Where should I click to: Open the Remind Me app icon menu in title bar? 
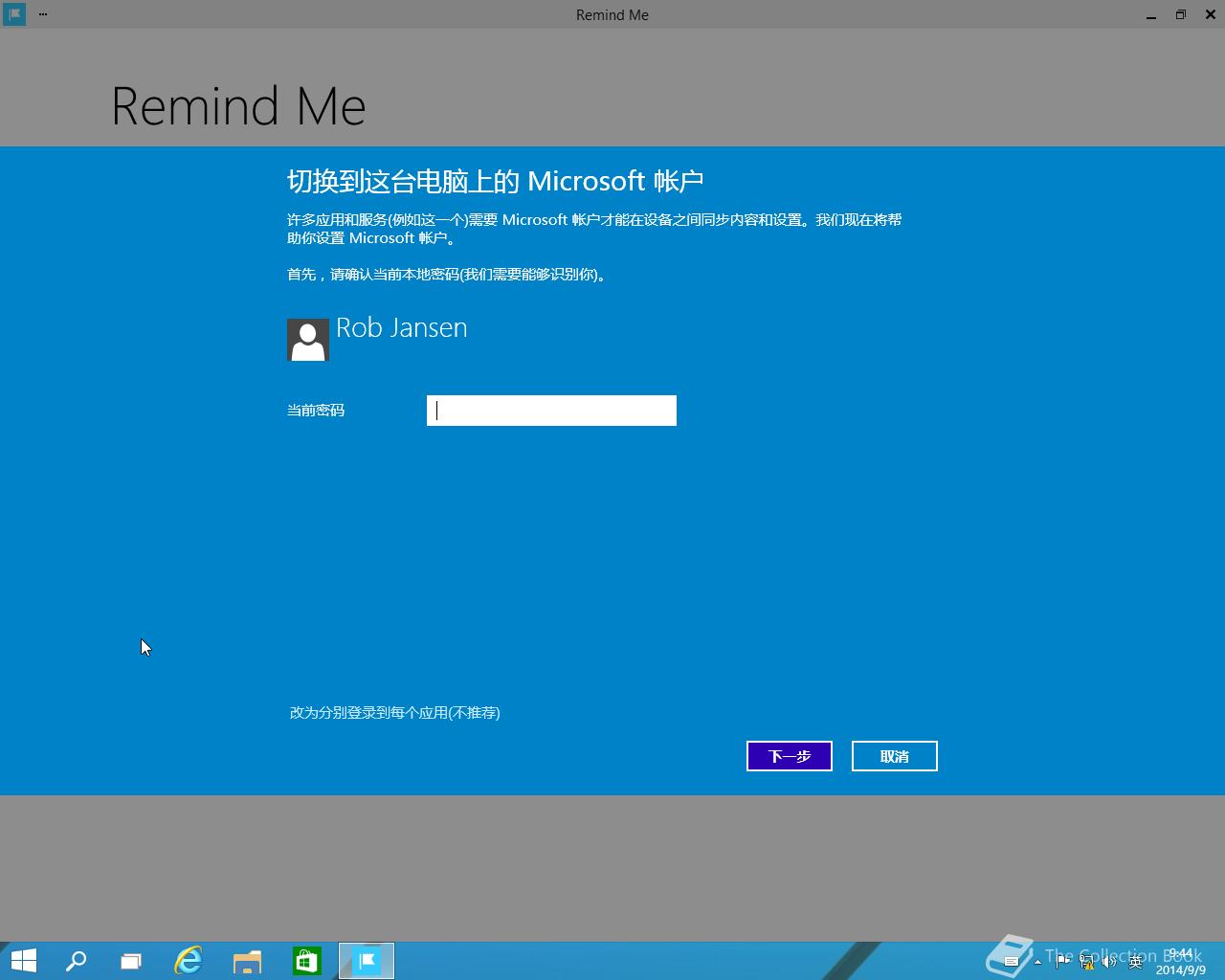14,14
